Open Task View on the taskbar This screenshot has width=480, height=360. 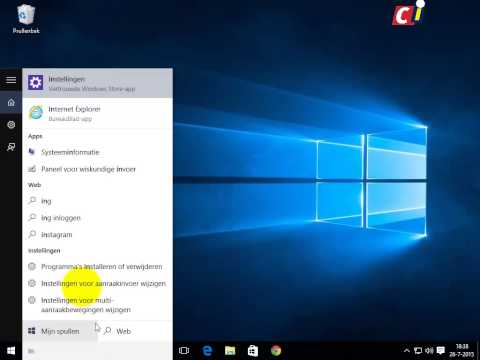[x=184, y=351]
